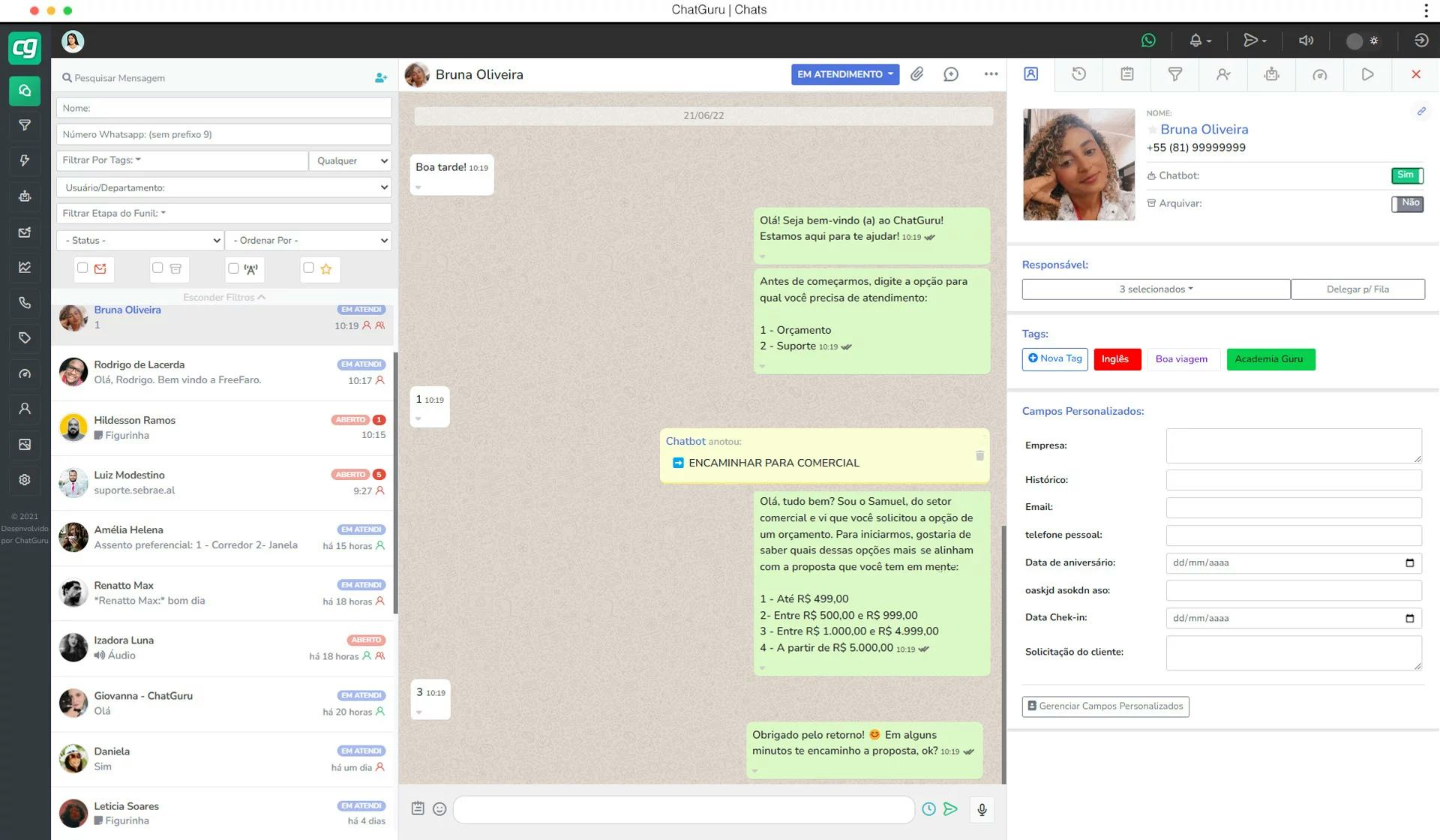
Task: Add a tag with the Nova Tag button
Action: click(1054, 358)
